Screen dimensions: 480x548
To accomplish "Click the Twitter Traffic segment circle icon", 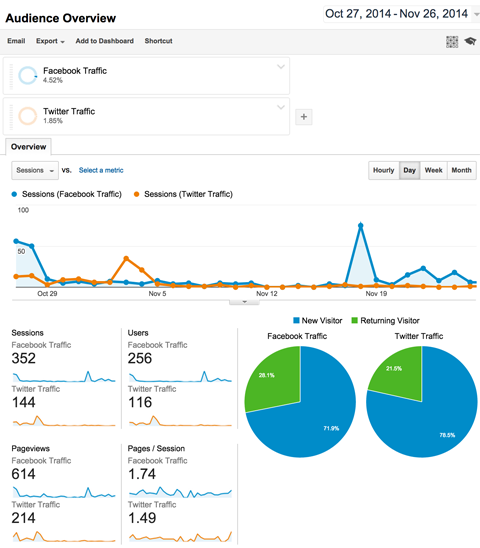I will 28,116.
